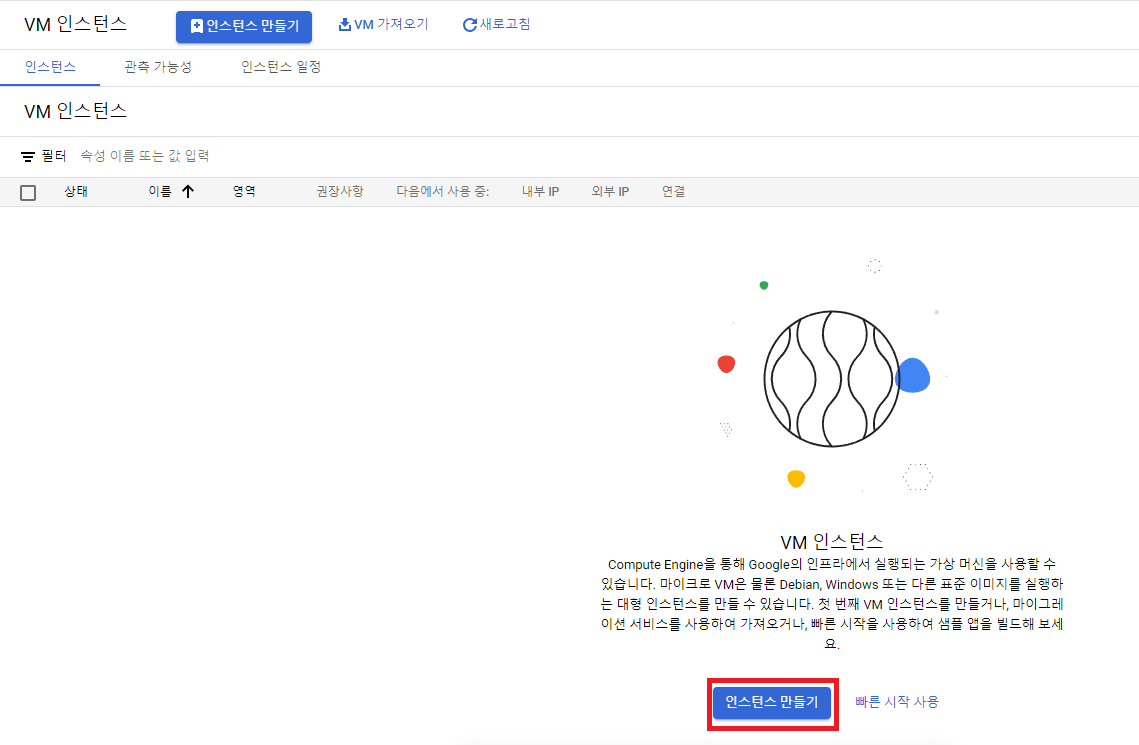Click the 이름 column header

160,192
